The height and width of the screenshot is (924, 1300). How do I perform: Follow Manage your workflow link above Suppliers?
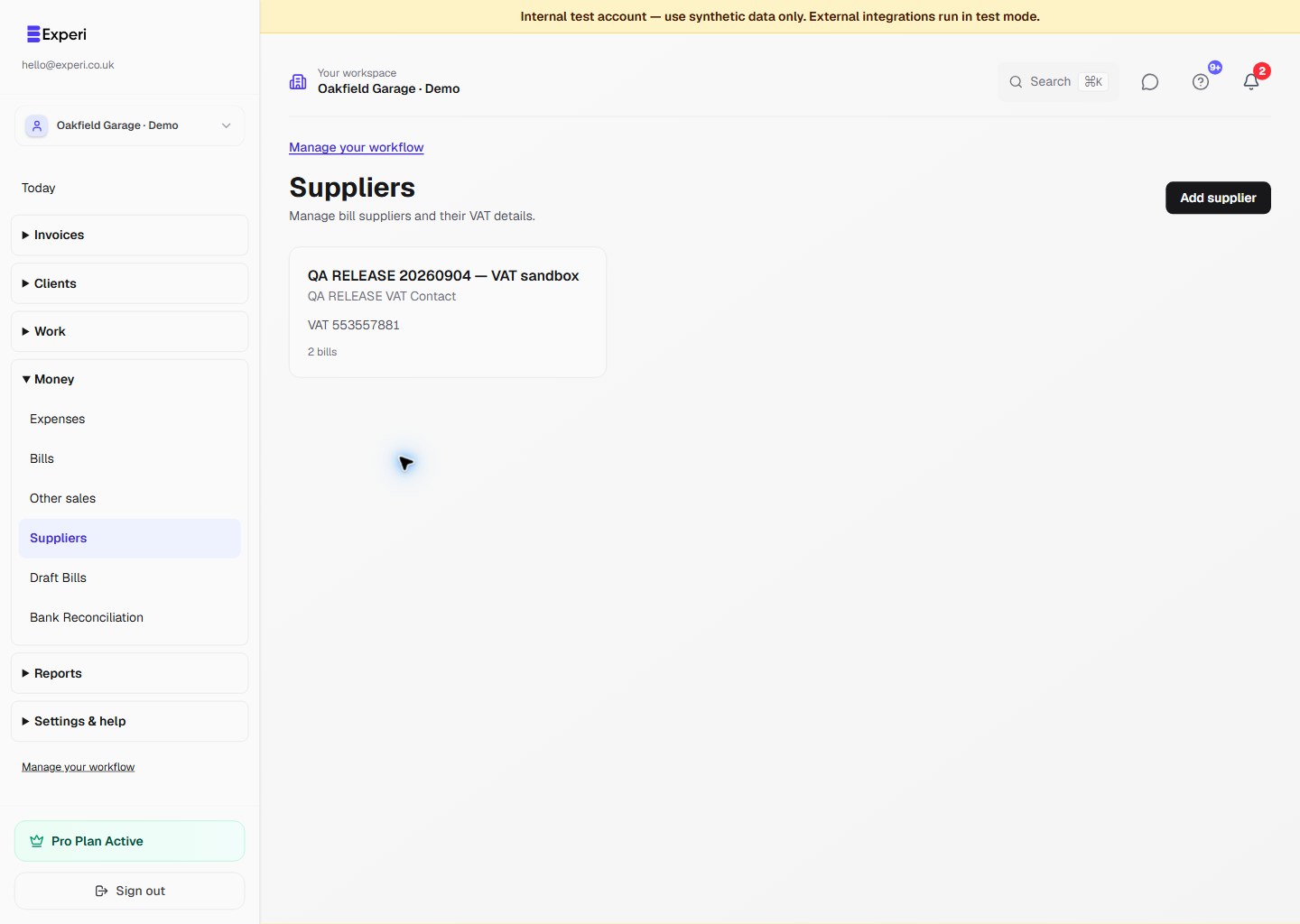point(356,147)
